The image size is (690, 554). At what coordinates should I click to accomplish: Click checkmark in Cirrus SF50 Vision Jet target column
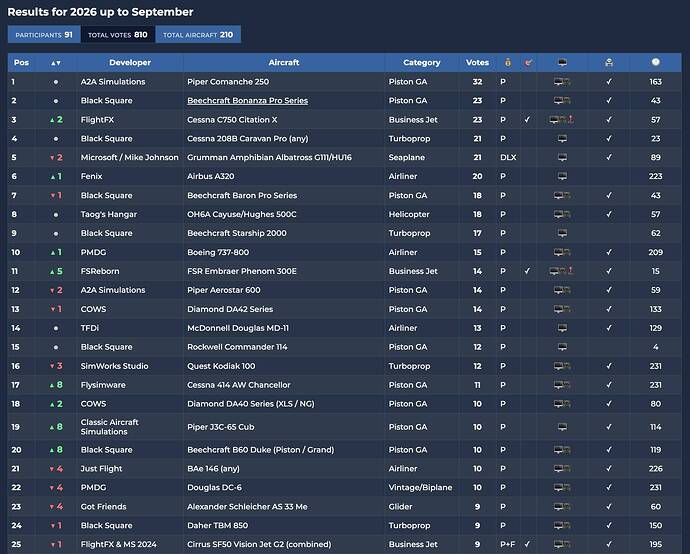(x=527, y=544)
